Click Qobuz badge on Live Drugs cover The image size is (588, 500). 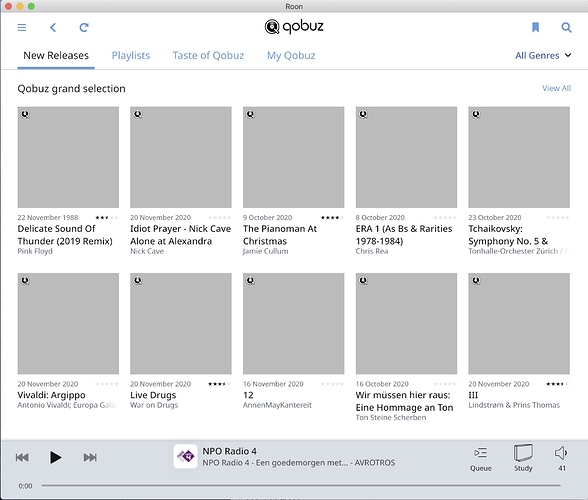tap(138, 280)
